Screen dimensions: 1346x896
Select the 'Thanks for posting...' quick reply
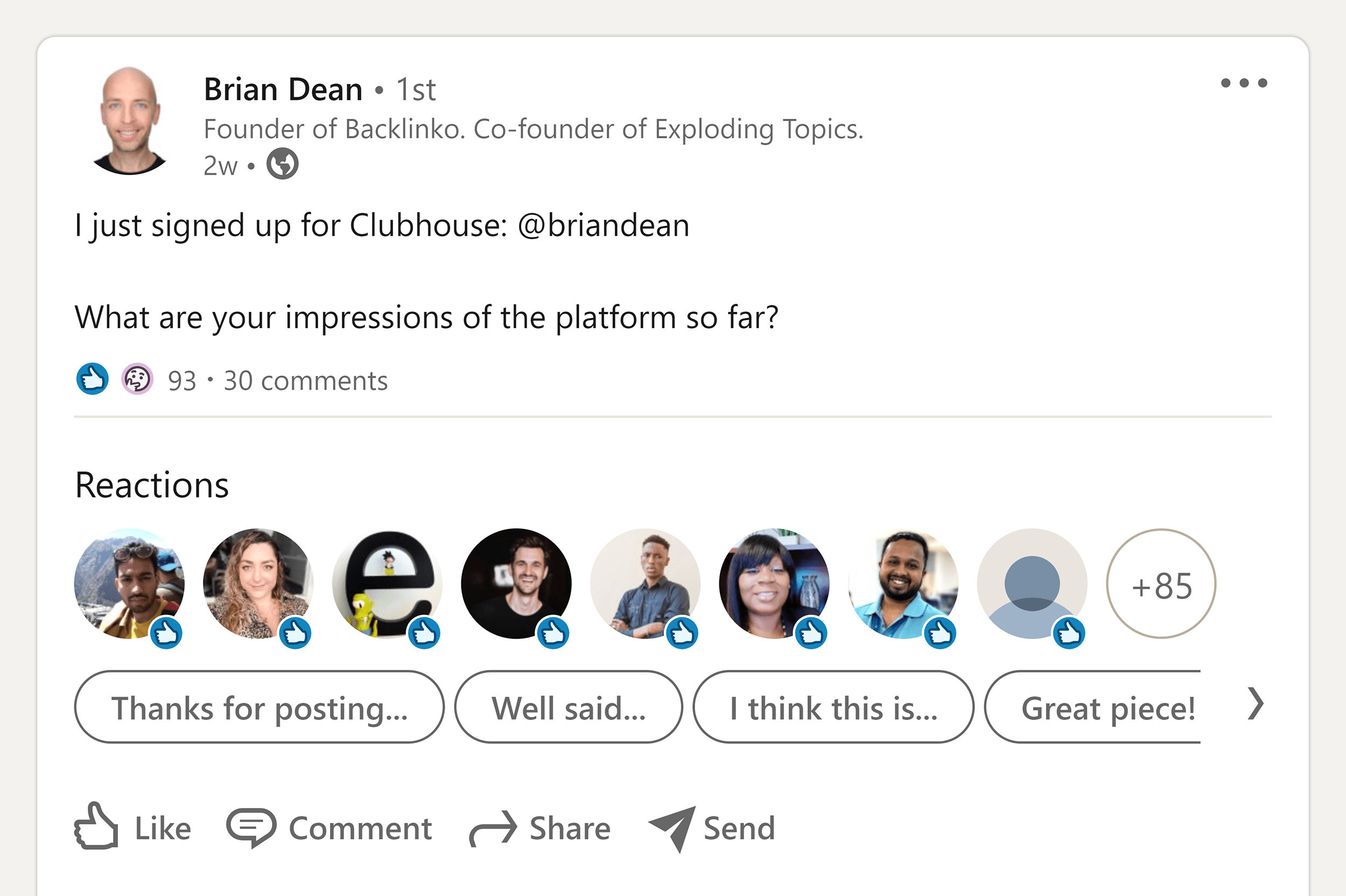pos(259,707)
